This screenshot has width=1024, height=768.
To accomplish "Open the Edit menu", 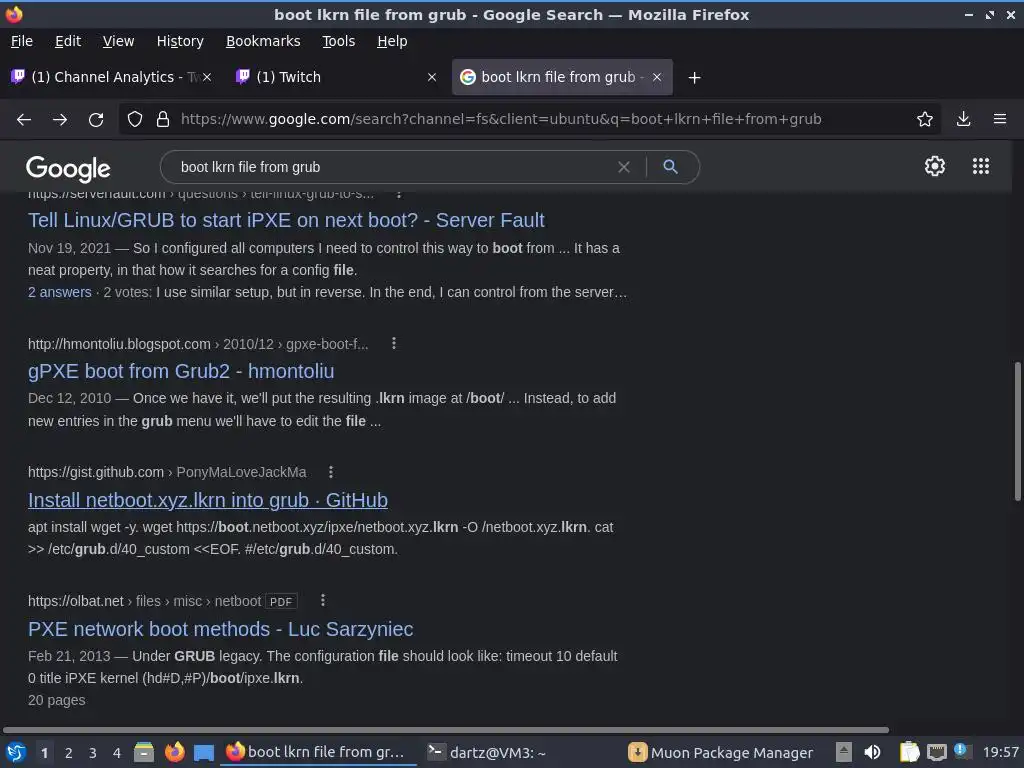I will point(68,41).
